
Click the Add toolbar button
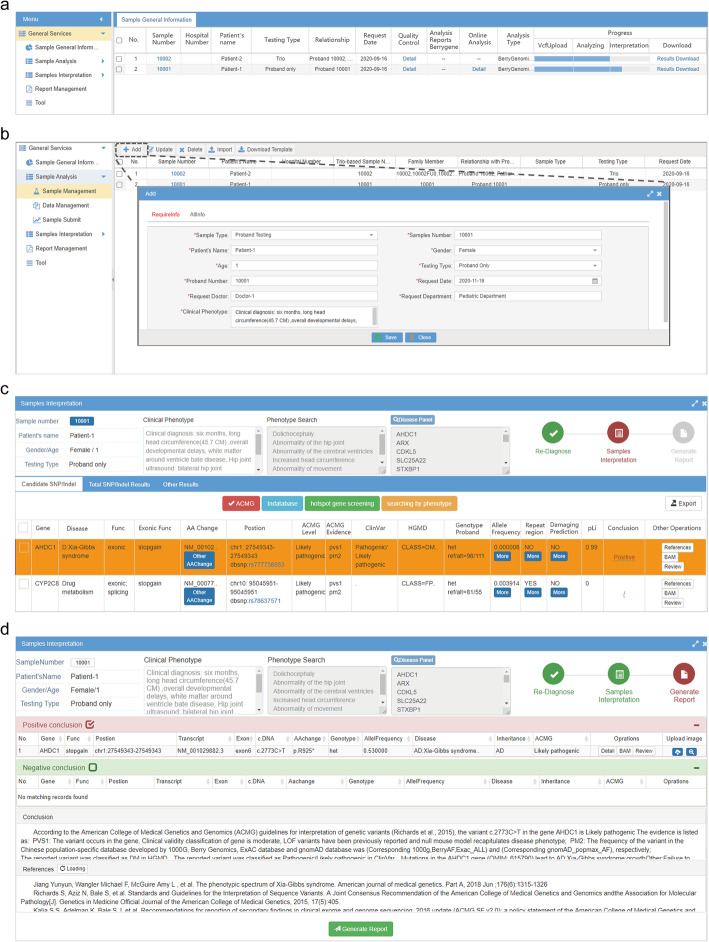point(130,149)
